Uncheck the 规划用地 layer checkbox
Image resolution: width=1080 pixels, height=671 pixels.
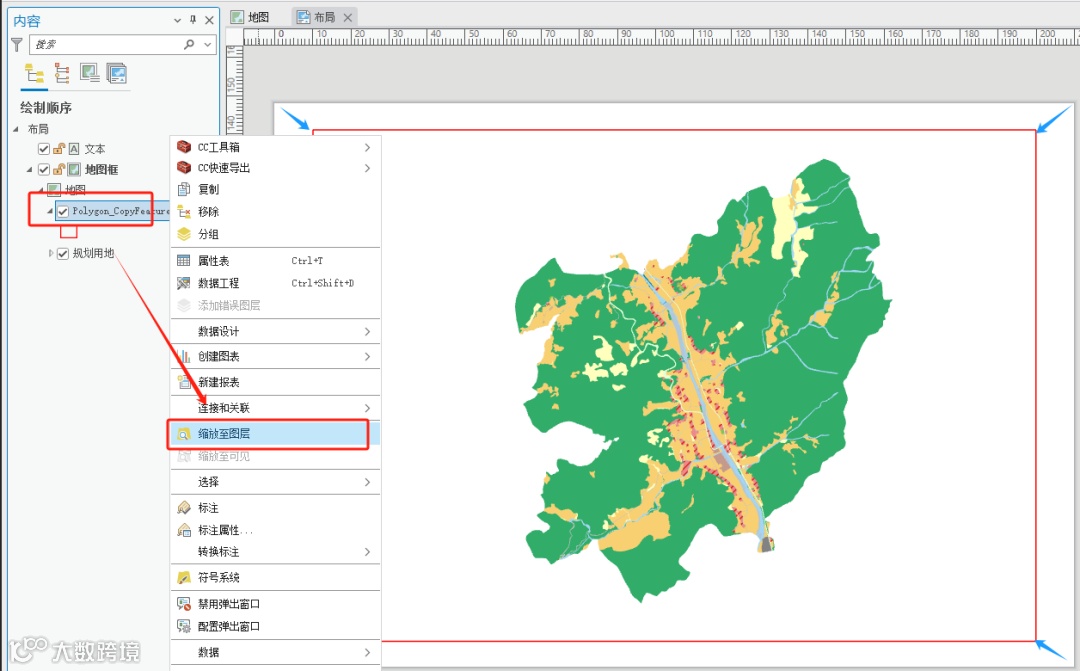[63, 253]
